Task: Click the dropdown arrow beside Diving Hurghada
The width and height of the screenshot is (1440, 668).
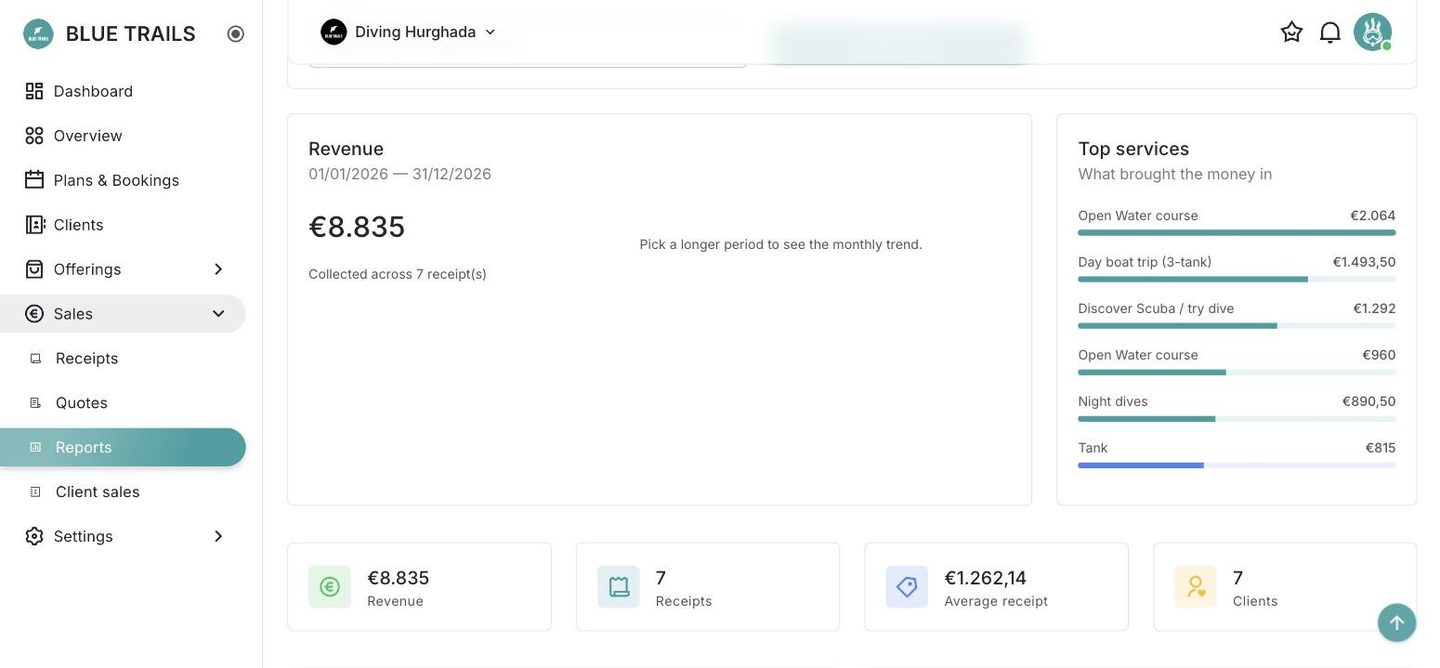Action: 490,32
